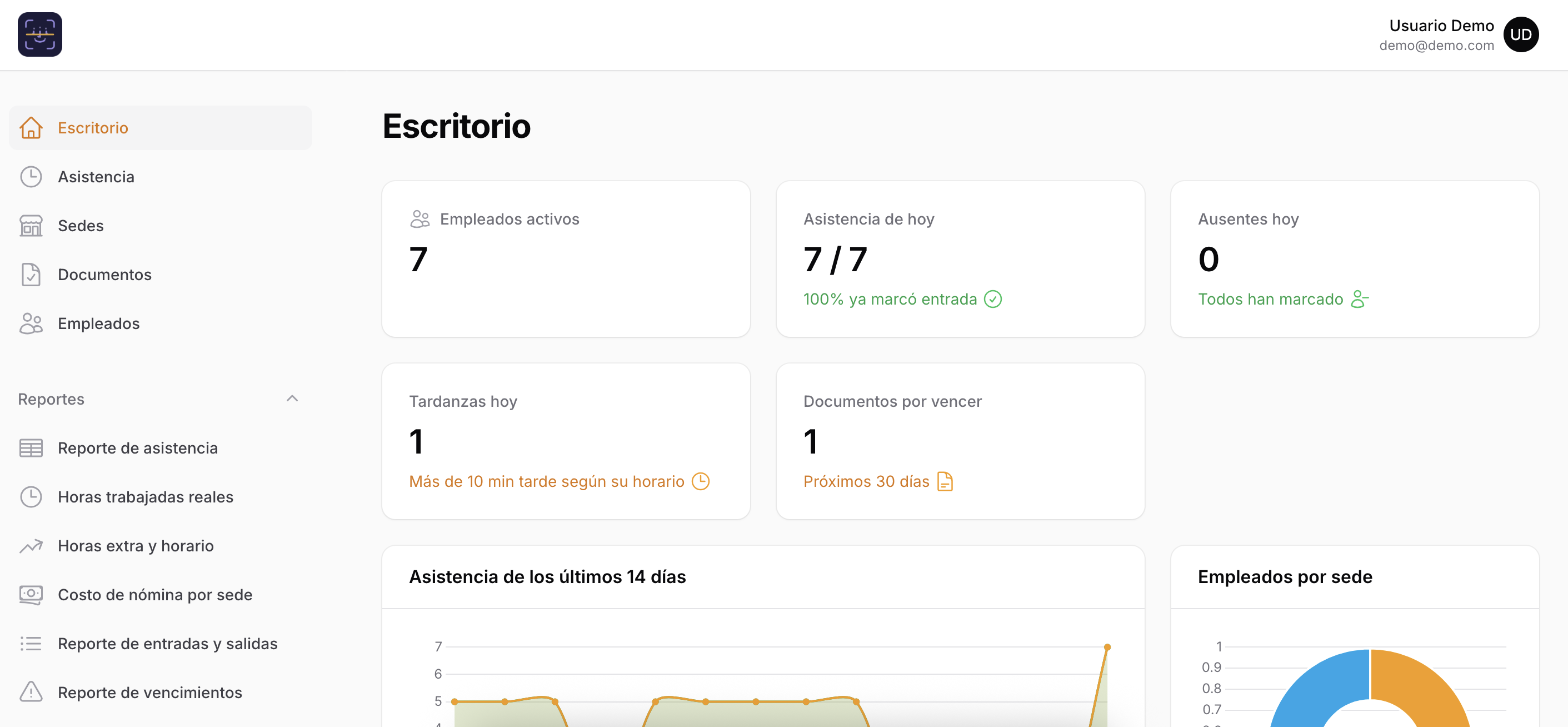
Task: Open Costo de nómina por sede
Action: pos(161,595)
